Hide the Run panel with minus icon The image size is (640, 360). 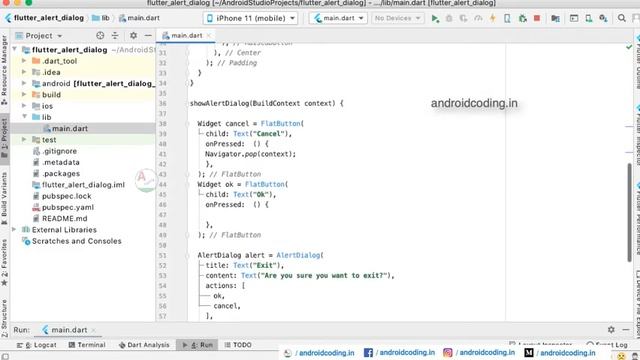626,329
